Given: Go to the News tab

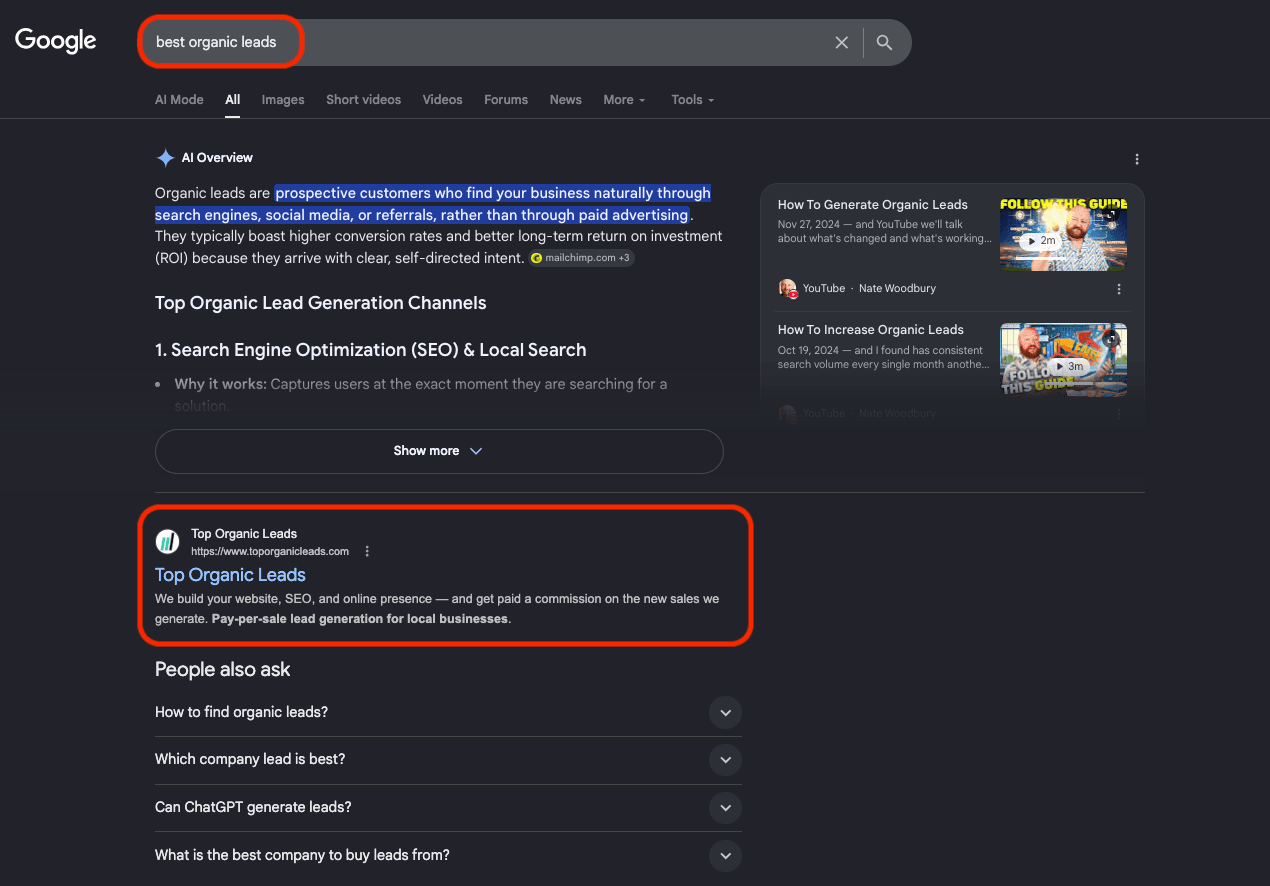Looking at the screenshot, I should (565, 100).
